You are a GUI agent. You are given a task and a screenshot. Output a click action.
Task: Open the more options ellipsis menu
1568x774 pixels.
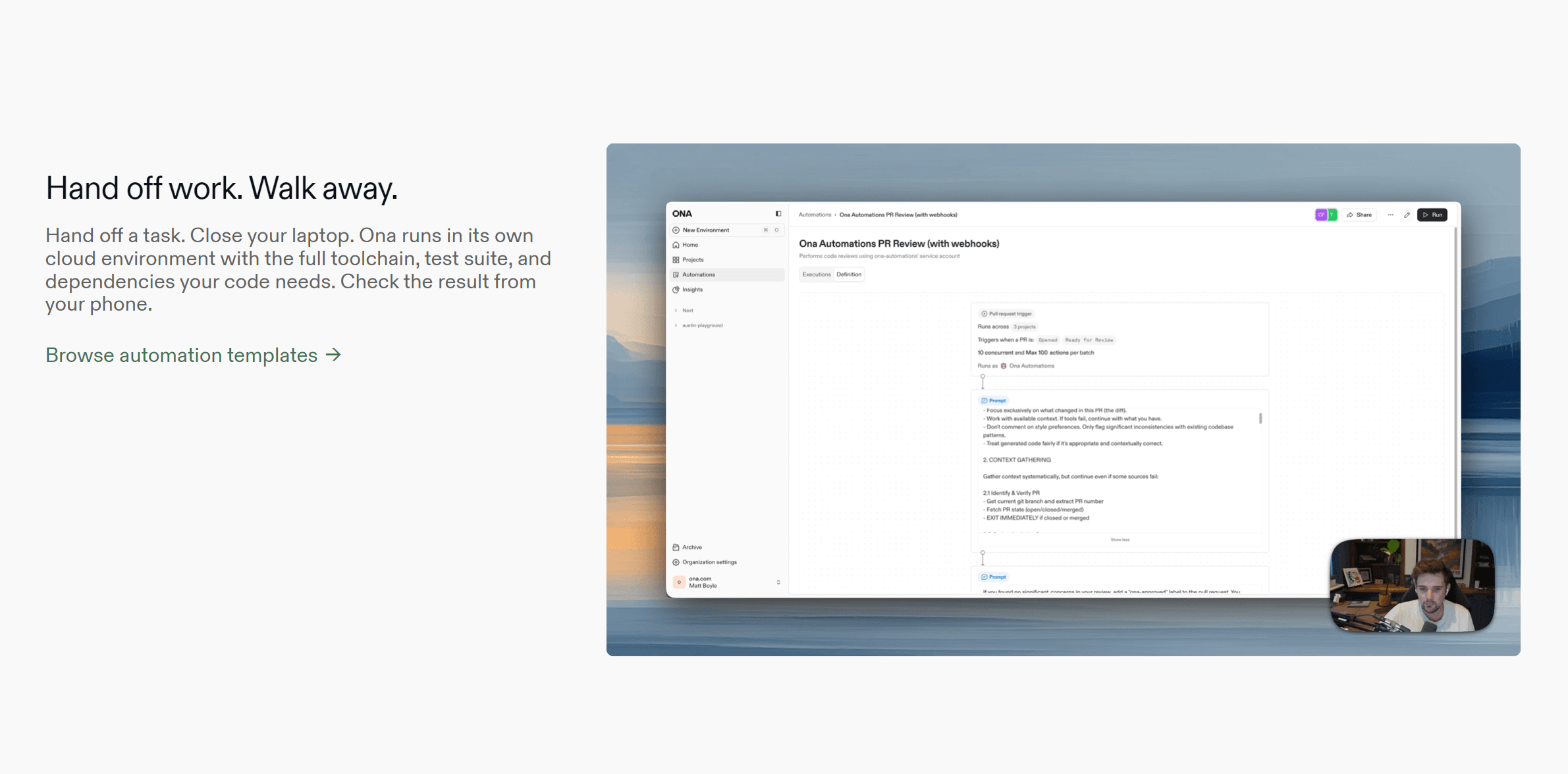pyautogui.click(x=1390, y=215)
